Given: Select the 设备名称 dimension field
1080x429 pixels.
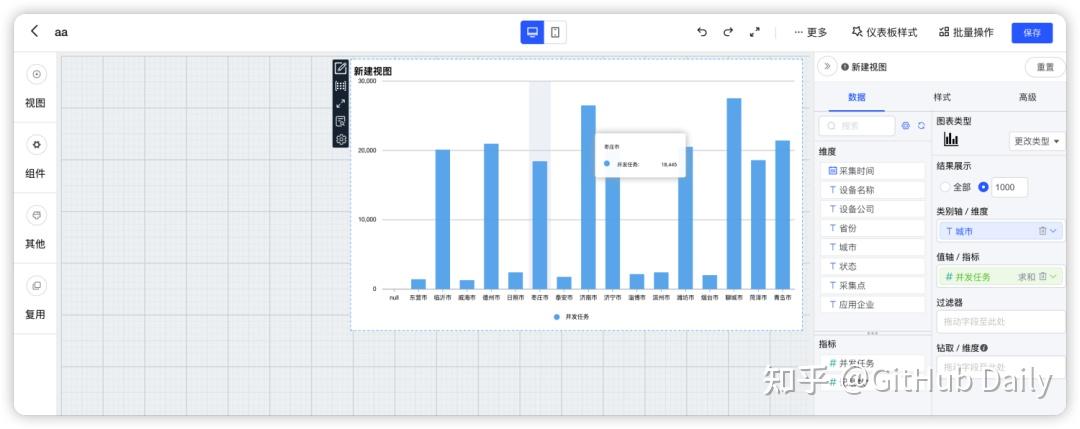Looking at the screenshot, I should 872,189.
